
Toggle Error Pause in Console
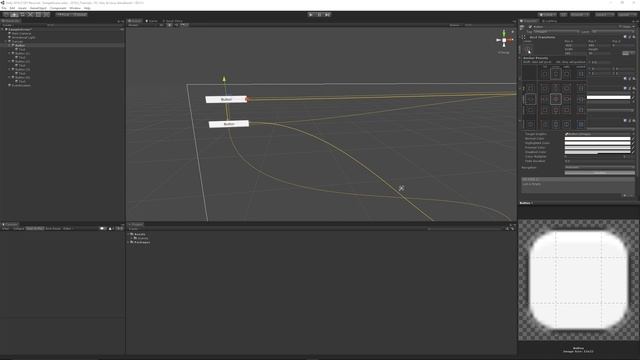pos(53,229)
